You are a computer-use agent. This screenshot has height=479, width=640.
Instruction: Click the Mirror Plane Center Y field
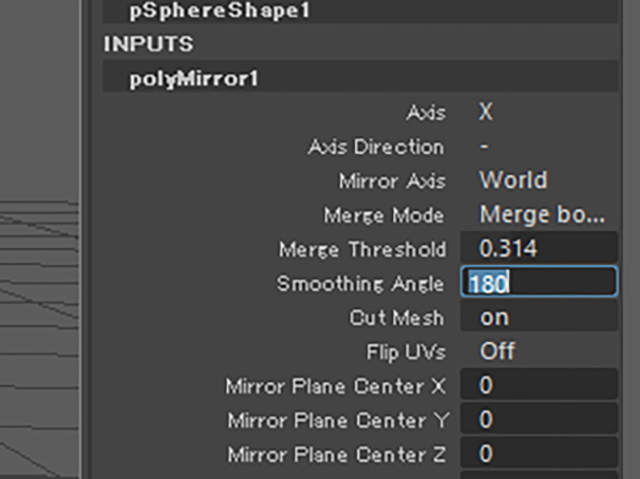538,420
